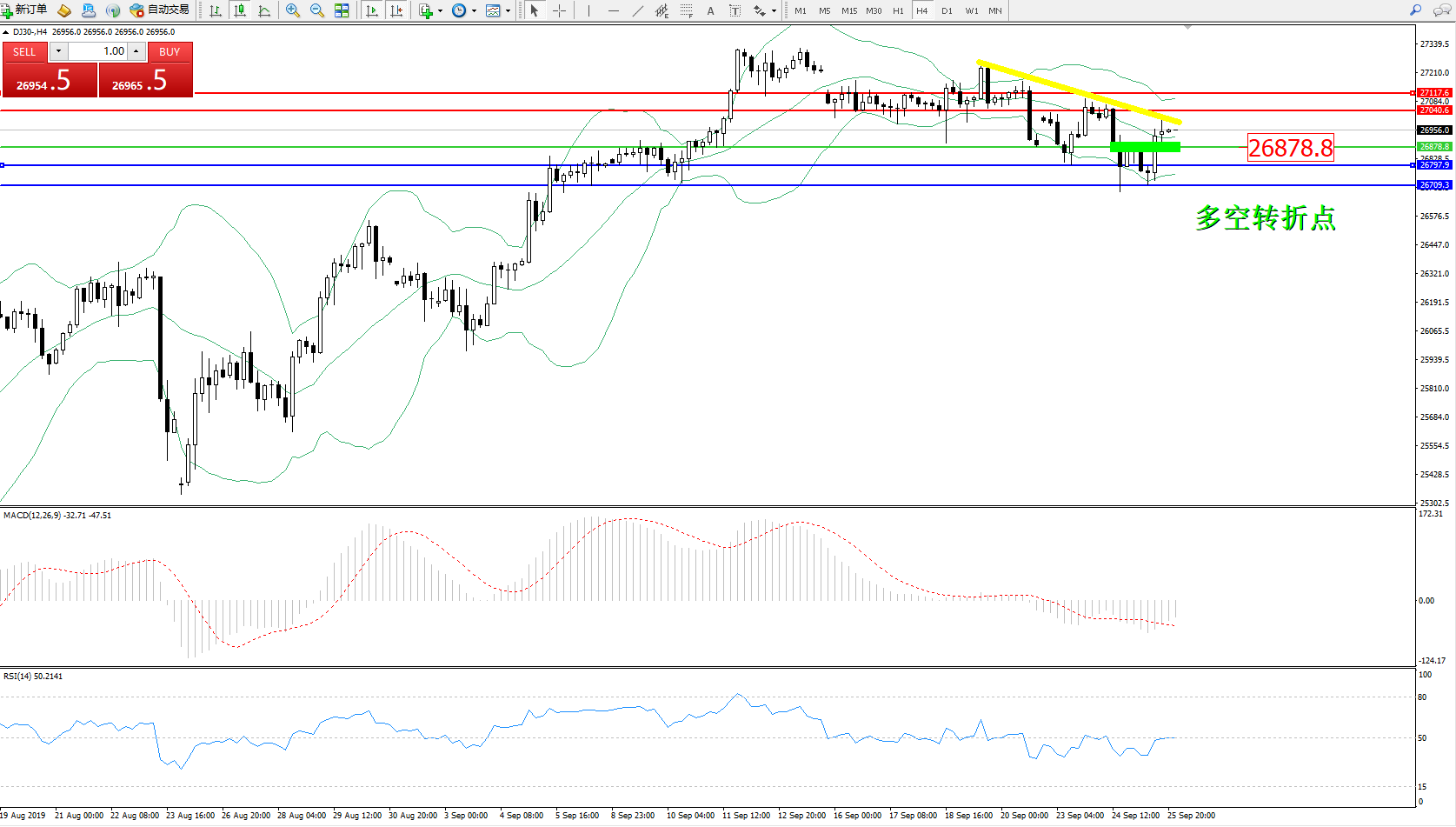This screenshot has width=1456, height=827.
Task: Switch chart to candlestick mode
Action: (240, 10)
